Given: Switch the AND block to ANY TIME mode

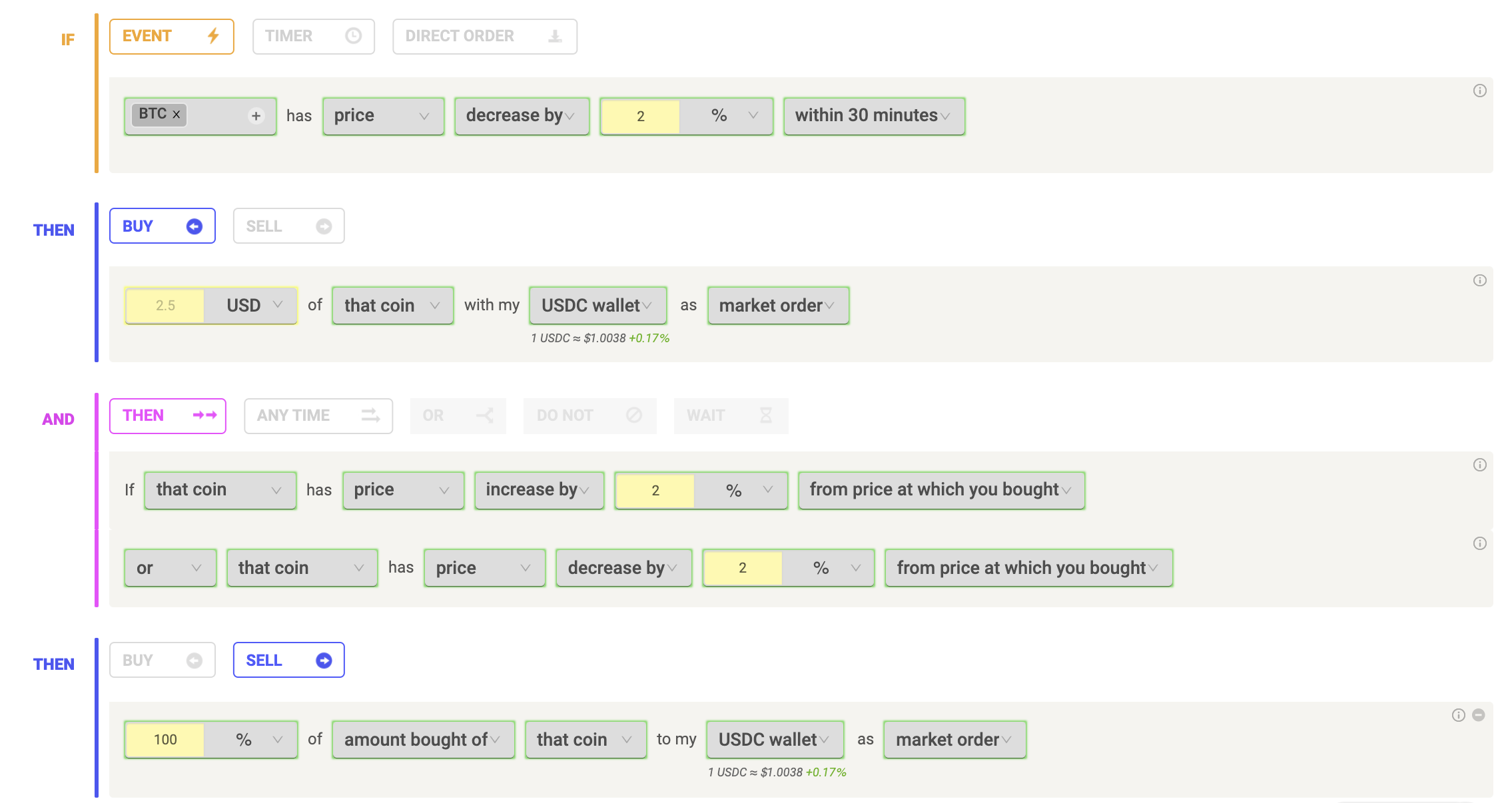Looking at the screenshot, I should 318,415.
